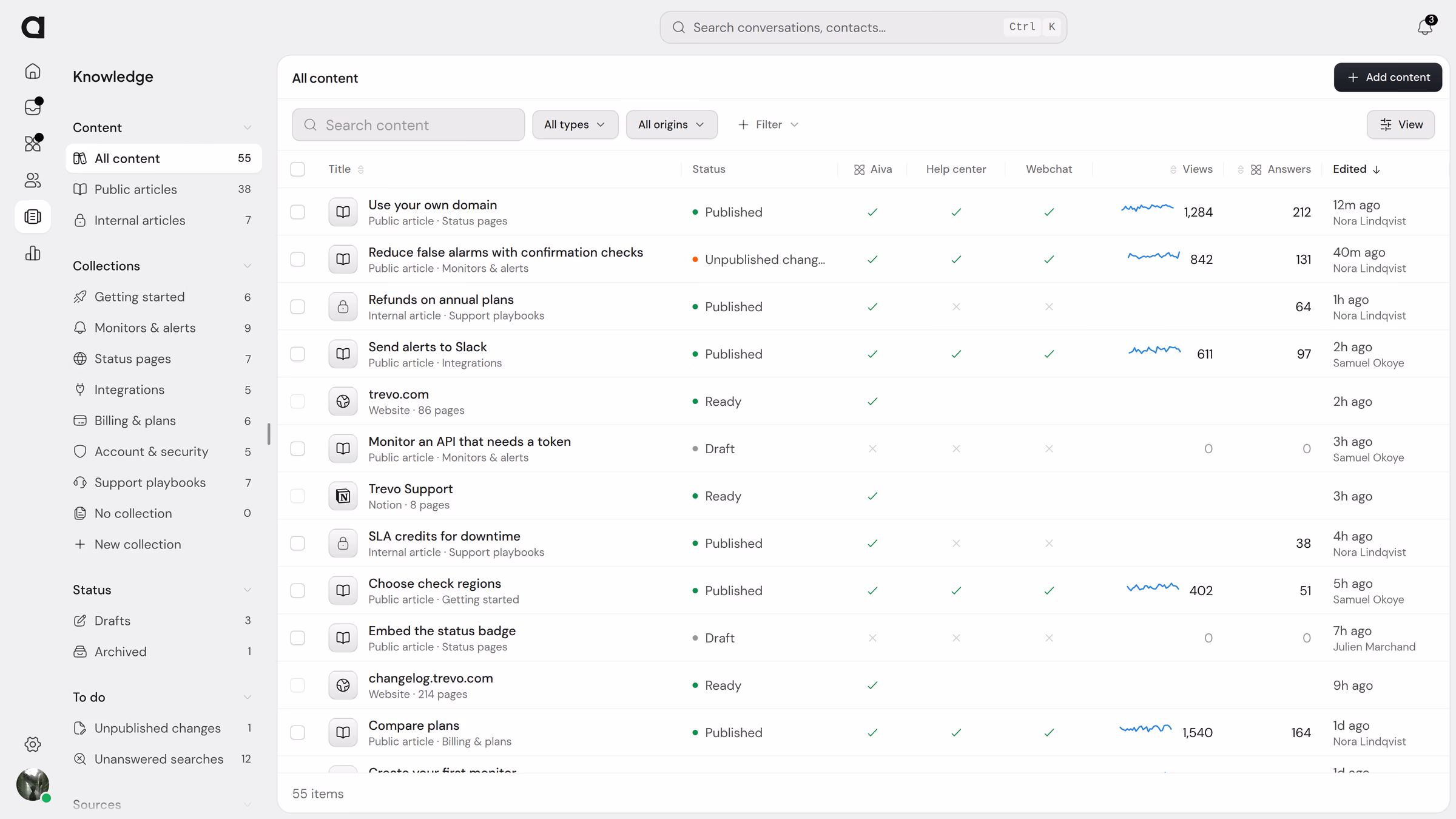This screenshot has width=1456, height=819.
Task: Check the box for Send alerts to Slack
Action: (x=297, y=354)
